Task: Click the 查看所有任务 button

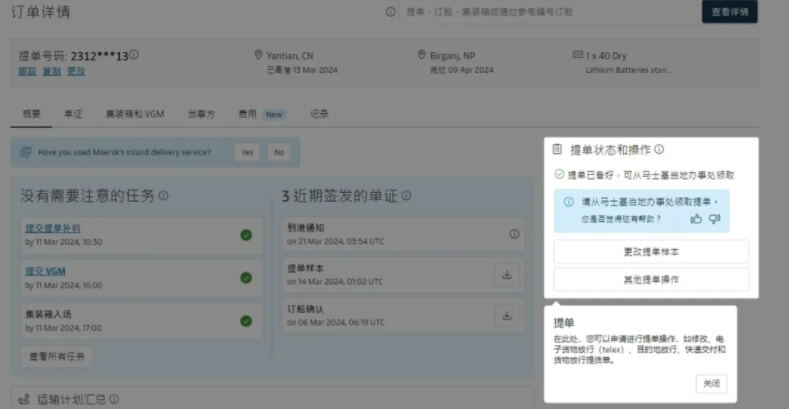Action: pos(57,356)
